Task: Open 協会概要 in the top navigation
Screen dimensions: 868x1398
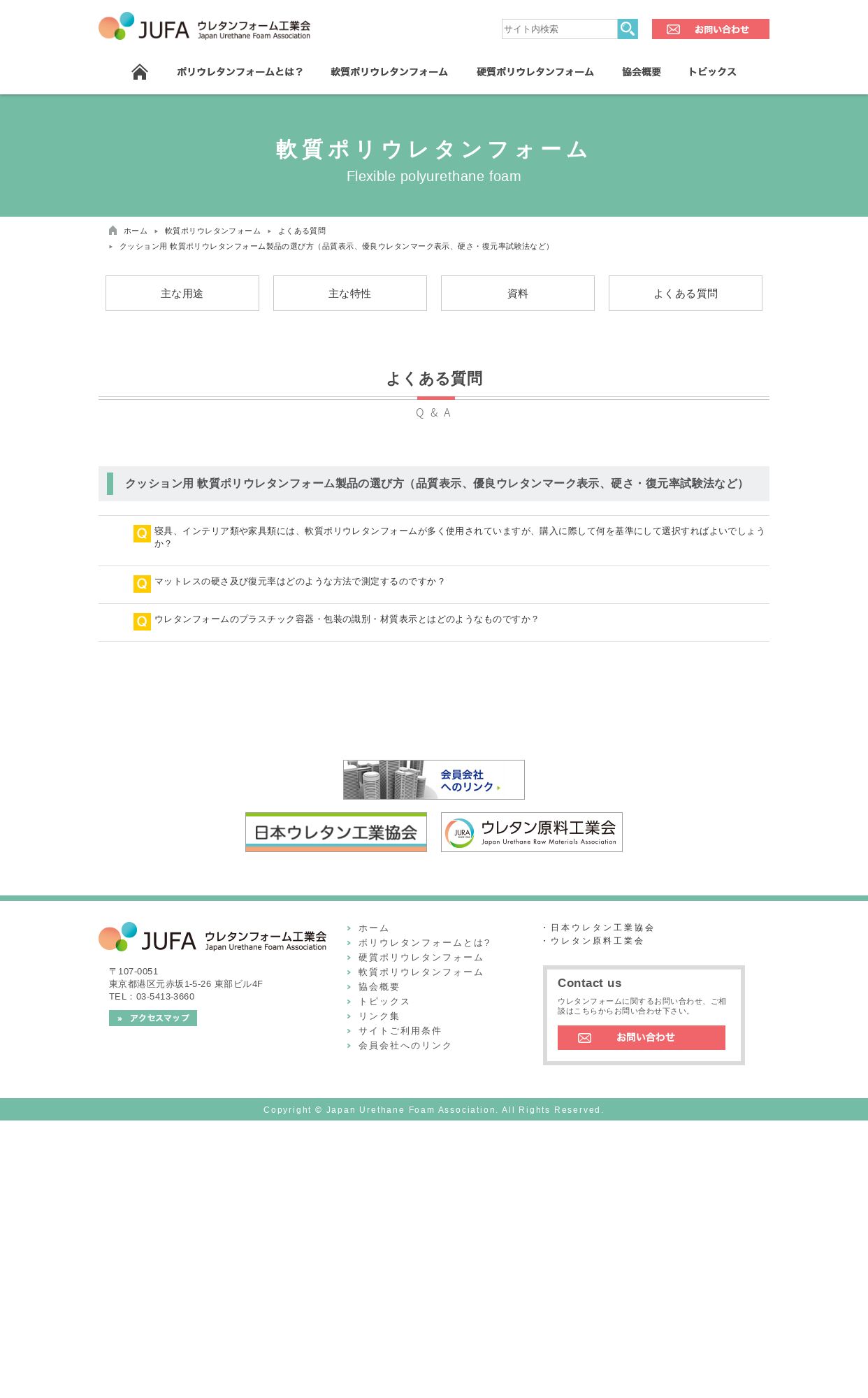Action: coord(642,72)
